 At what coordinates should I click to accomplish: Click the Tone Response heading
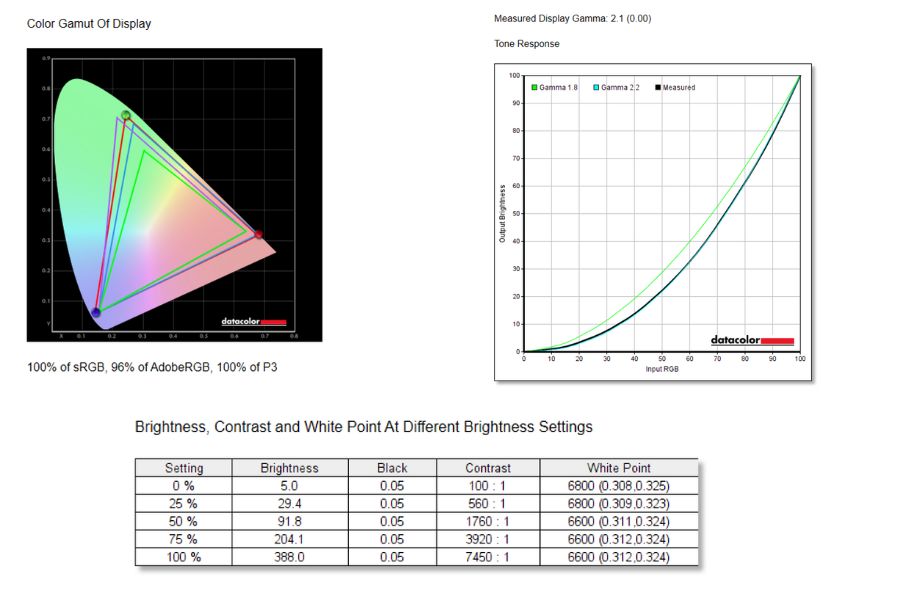pos(526,44)
